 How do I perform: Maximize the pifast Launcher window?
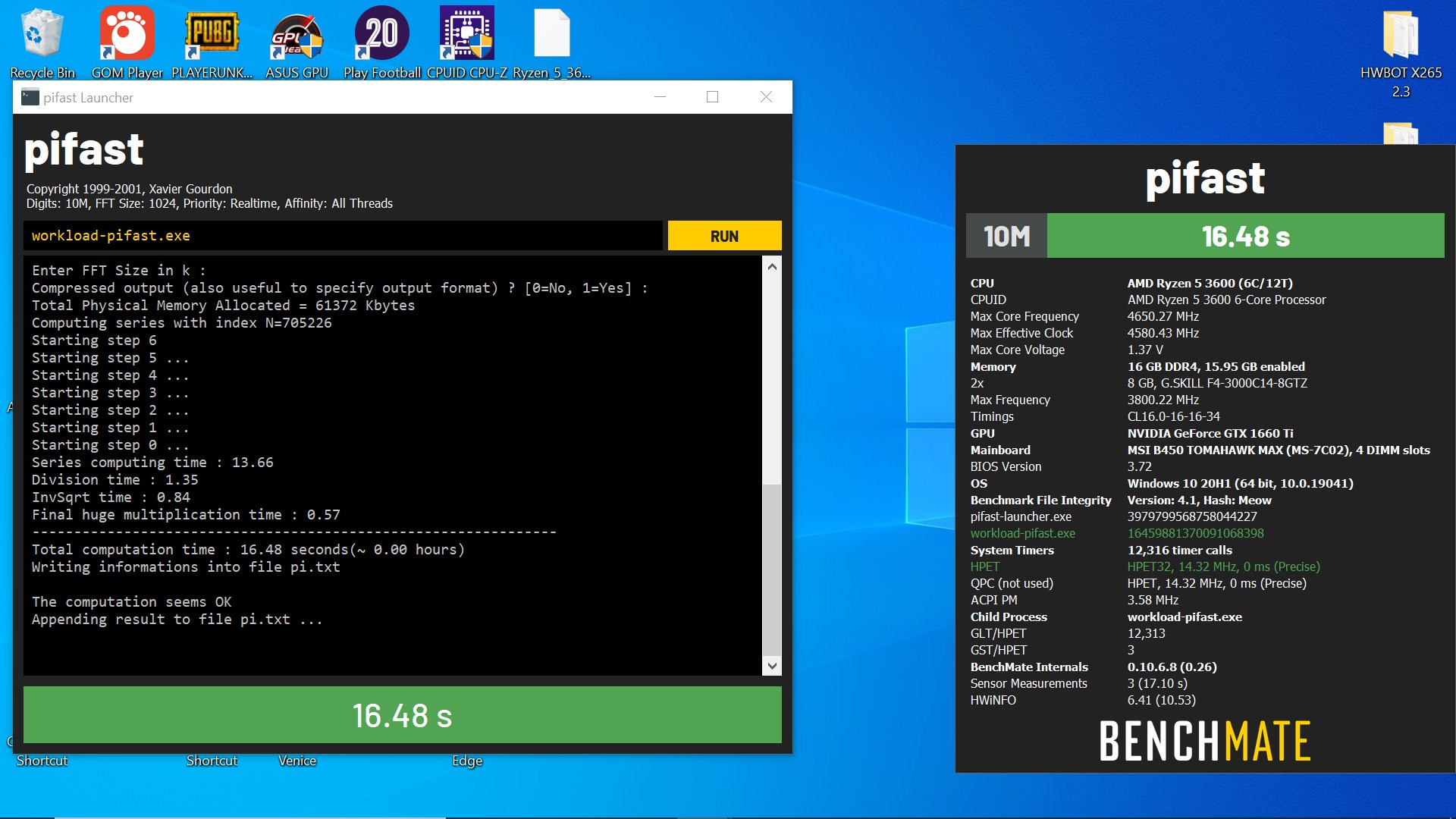pyautogui.click(x=712, y=97)
